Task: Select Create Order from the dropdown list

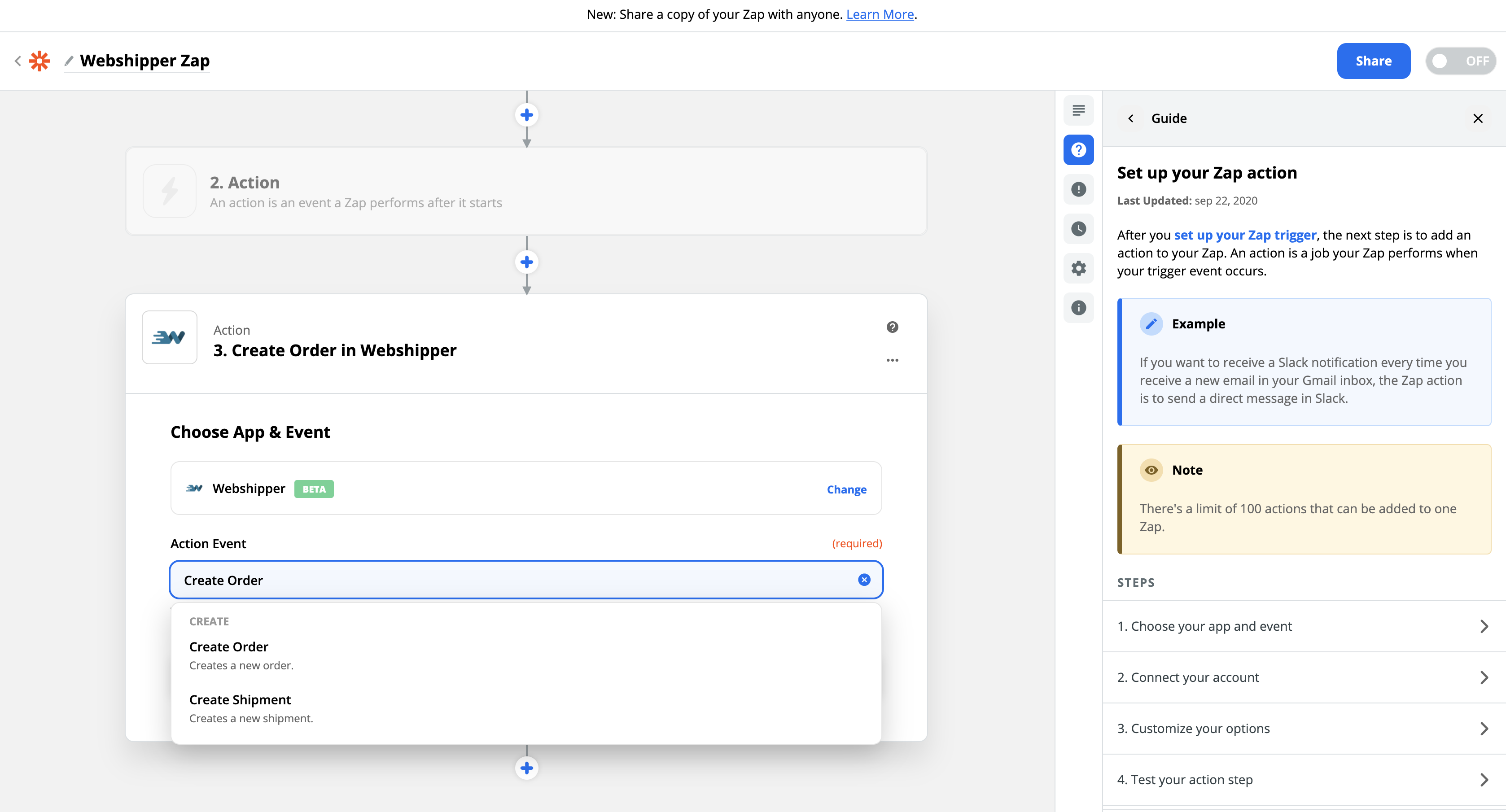Action: tap(526, 655)
